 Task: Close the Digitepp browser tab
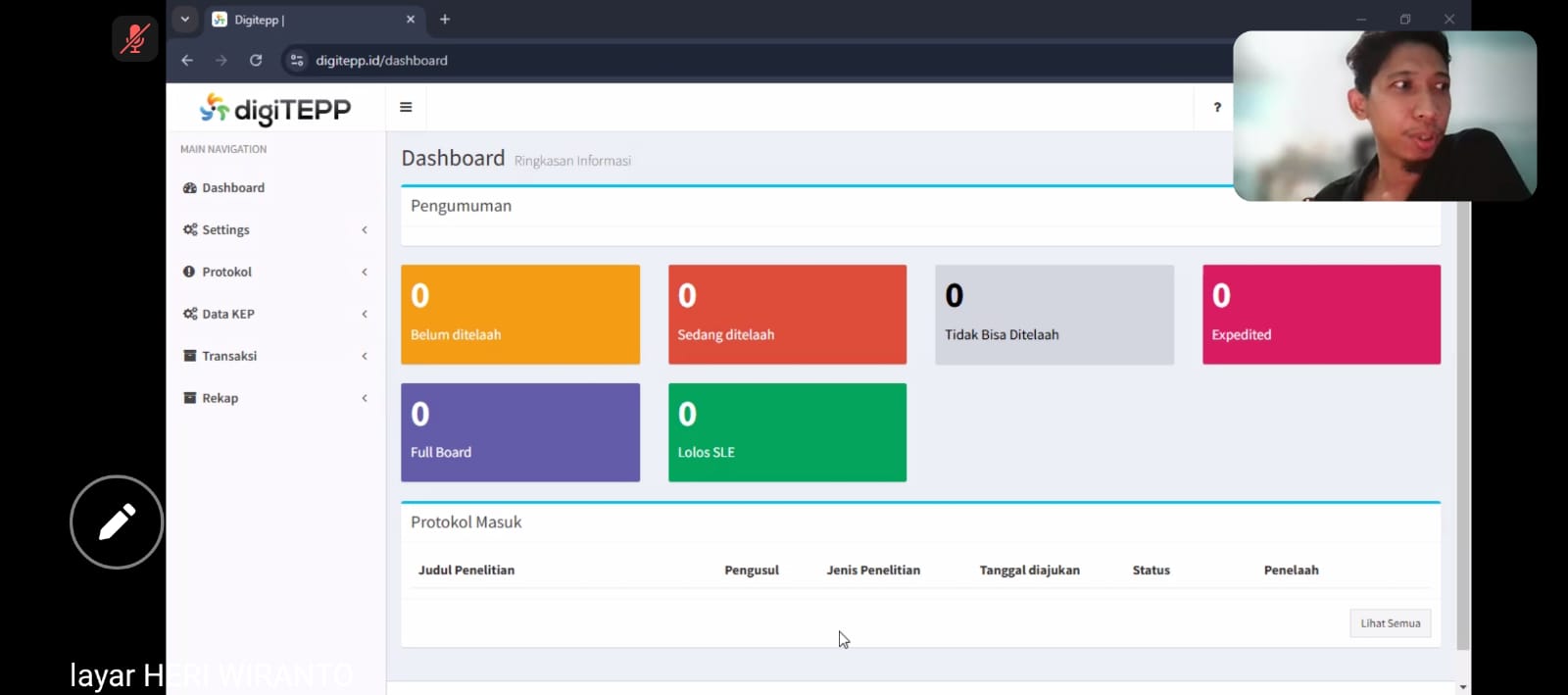click(411, 20)
